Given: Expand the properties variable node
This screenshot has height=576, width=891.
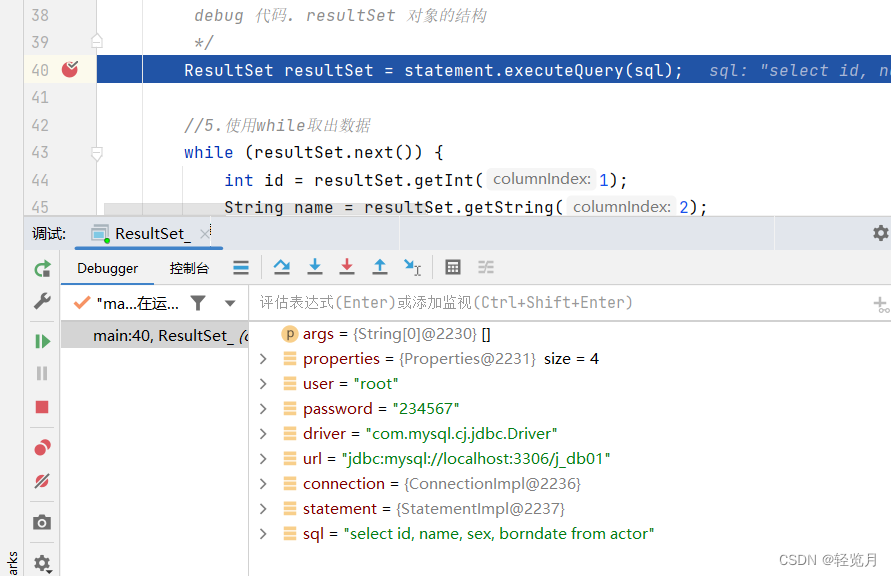Looking at the screenshot, I should click(262, 358).
